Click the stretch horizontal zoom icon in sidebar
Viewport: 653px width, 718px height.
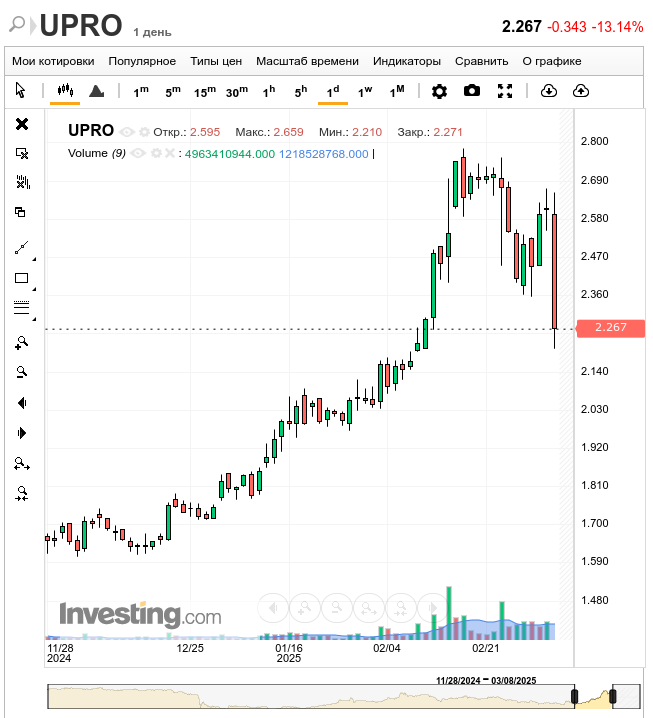coord(22,464)
